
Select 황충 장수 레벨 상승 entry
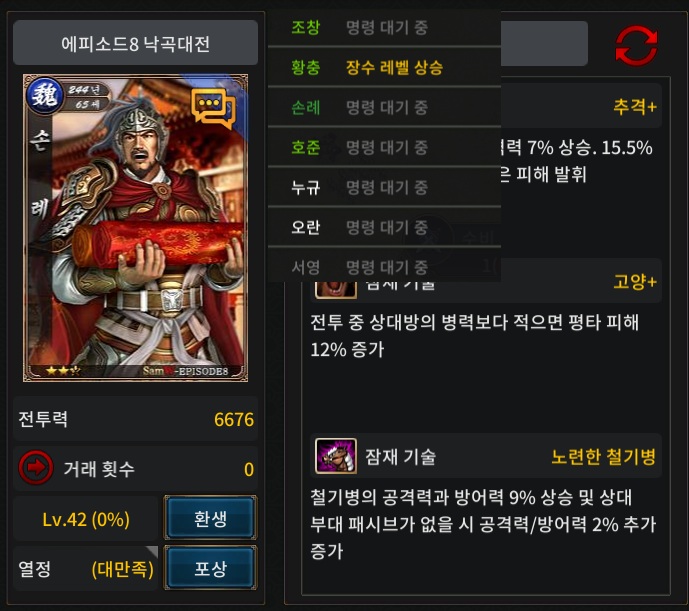(384, 67)
